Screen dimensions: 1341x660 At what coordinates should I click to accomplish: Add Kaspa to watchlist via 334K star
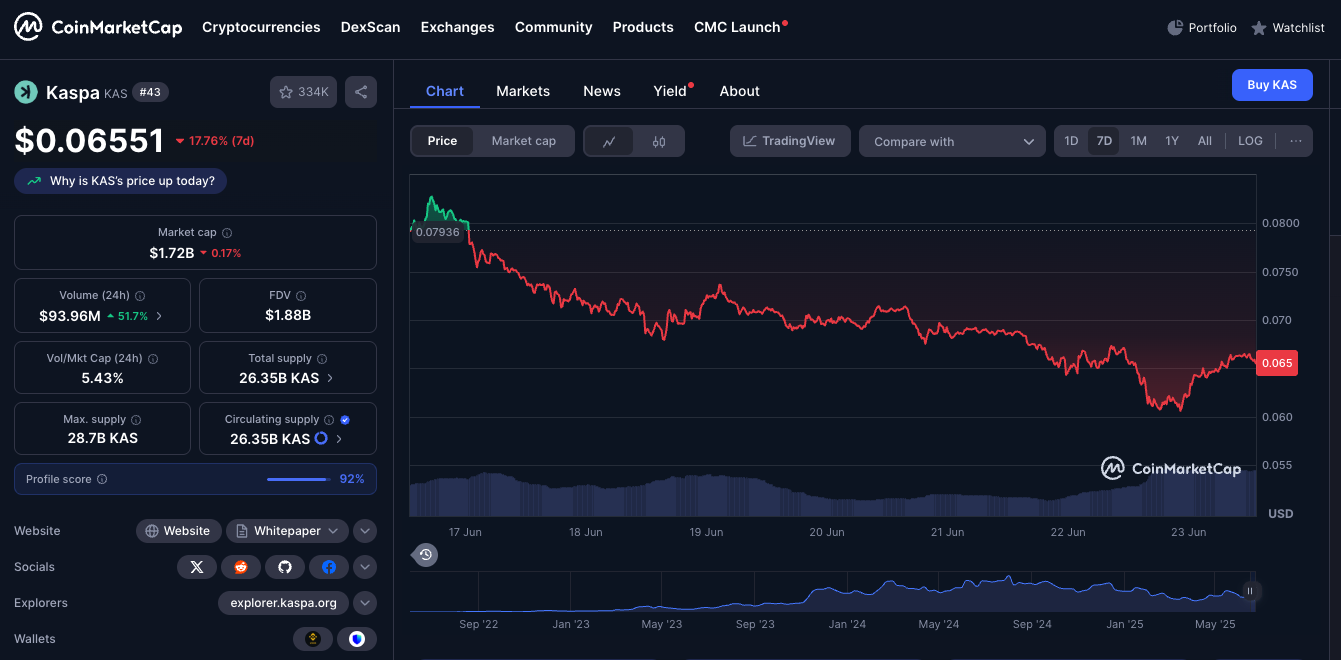(303, 92)
